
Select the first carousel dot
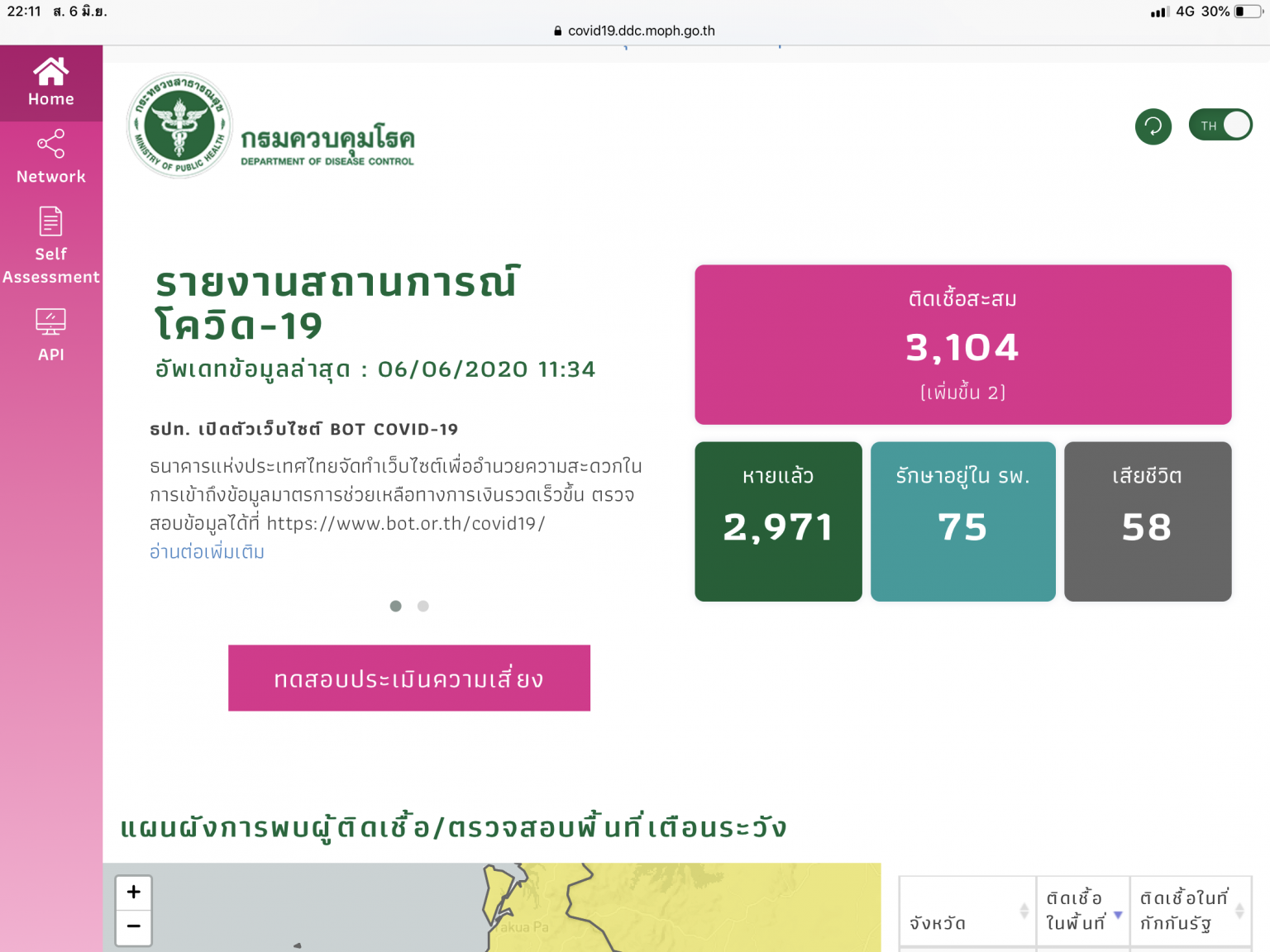click(x=396, y=606)
